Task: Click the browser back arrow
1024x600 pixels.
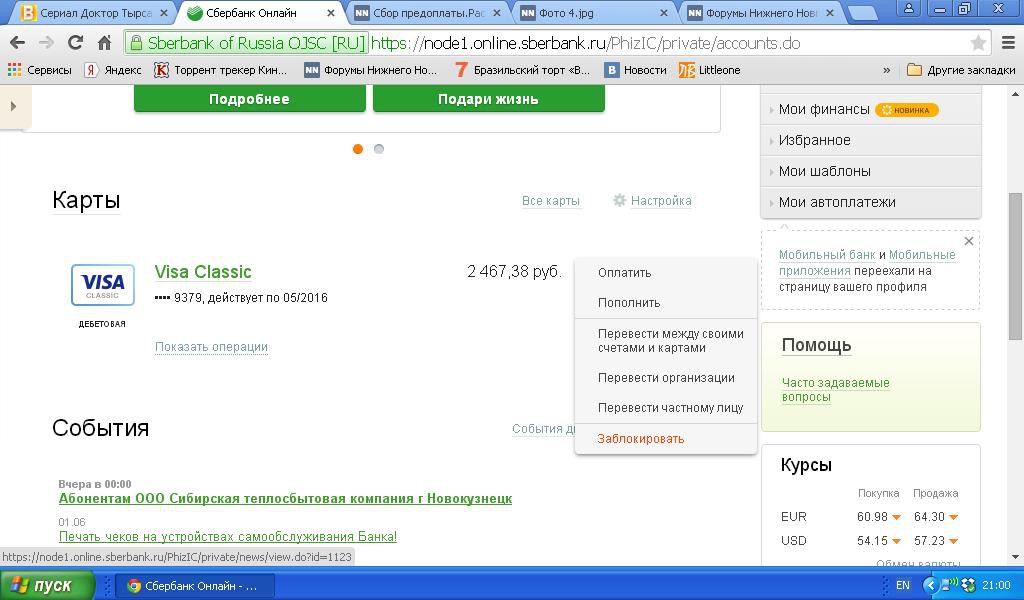Action: click(18, 43)
